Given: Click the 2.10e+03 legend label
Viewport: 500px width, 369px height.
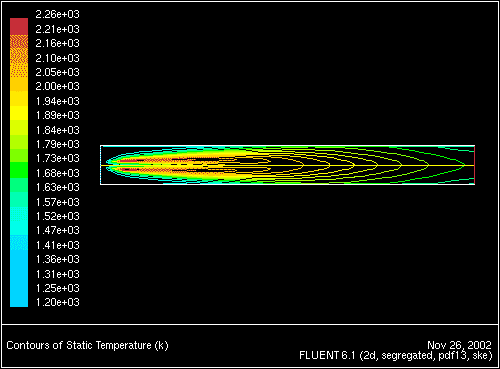Looking at the screenshot, I should pos(57,58).
